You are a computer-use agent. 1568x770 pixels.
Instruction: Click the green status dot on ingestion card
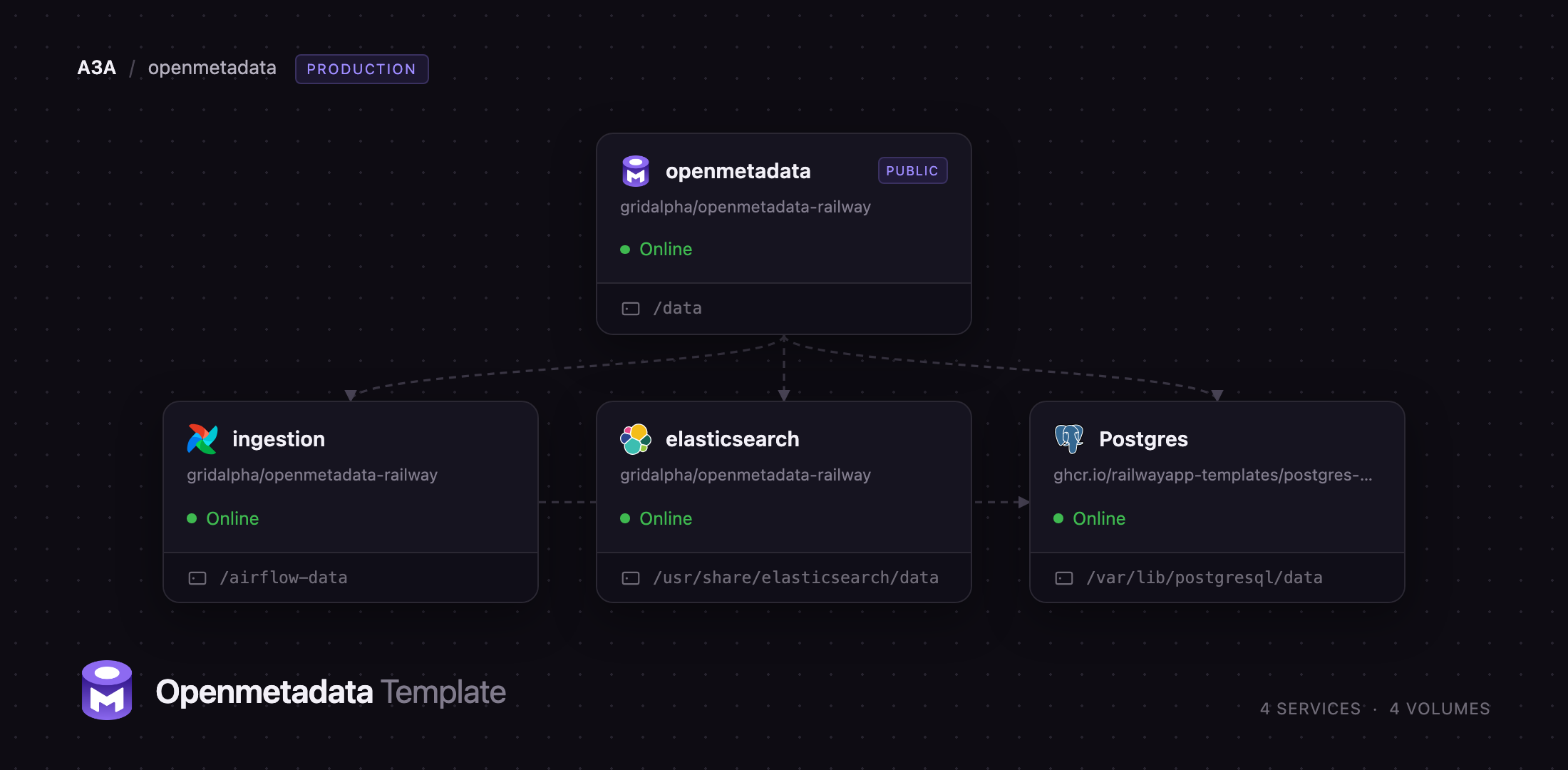click(x=192, y=518)
